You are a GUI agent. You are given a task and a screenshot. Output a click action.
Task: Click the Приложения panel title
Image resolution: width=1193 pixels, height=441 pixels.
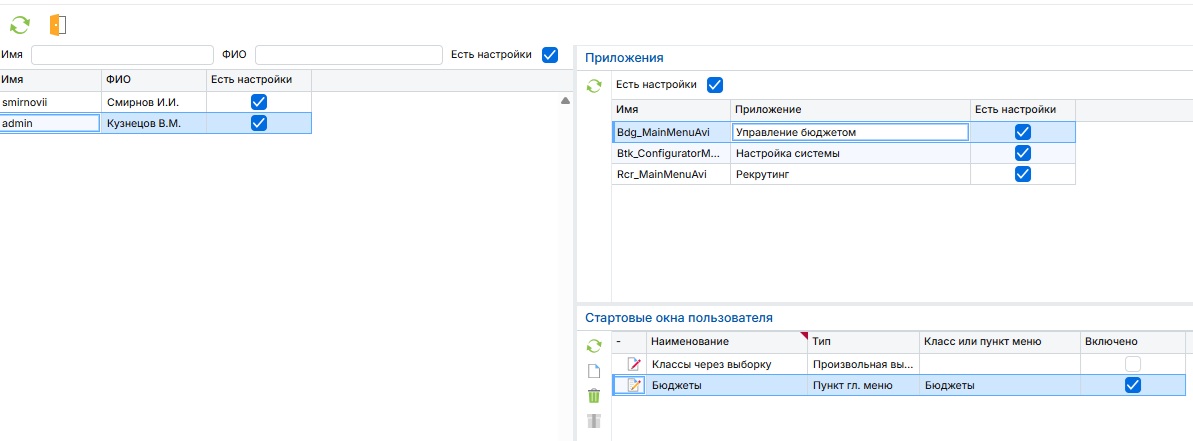(x=624, y=58)
